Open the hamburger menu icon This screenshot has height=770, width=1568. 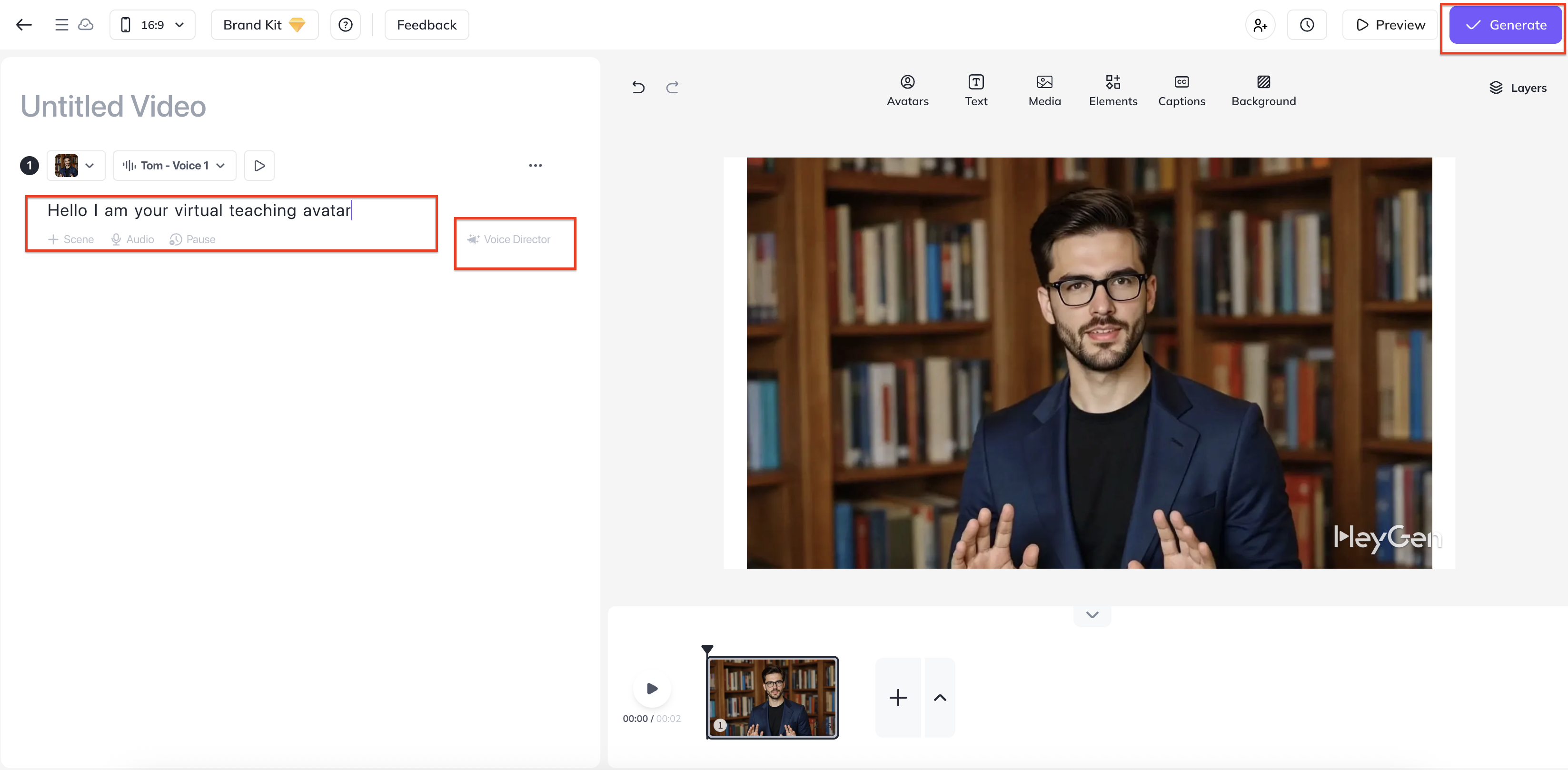pyautogui.click(x=61, y=25)
